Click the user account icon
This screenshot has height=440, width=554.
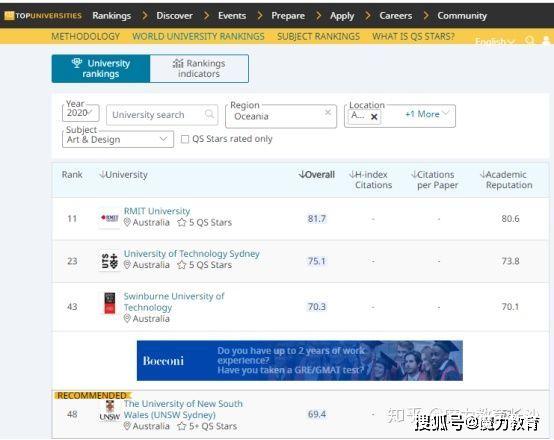click(x=546, y=41)
